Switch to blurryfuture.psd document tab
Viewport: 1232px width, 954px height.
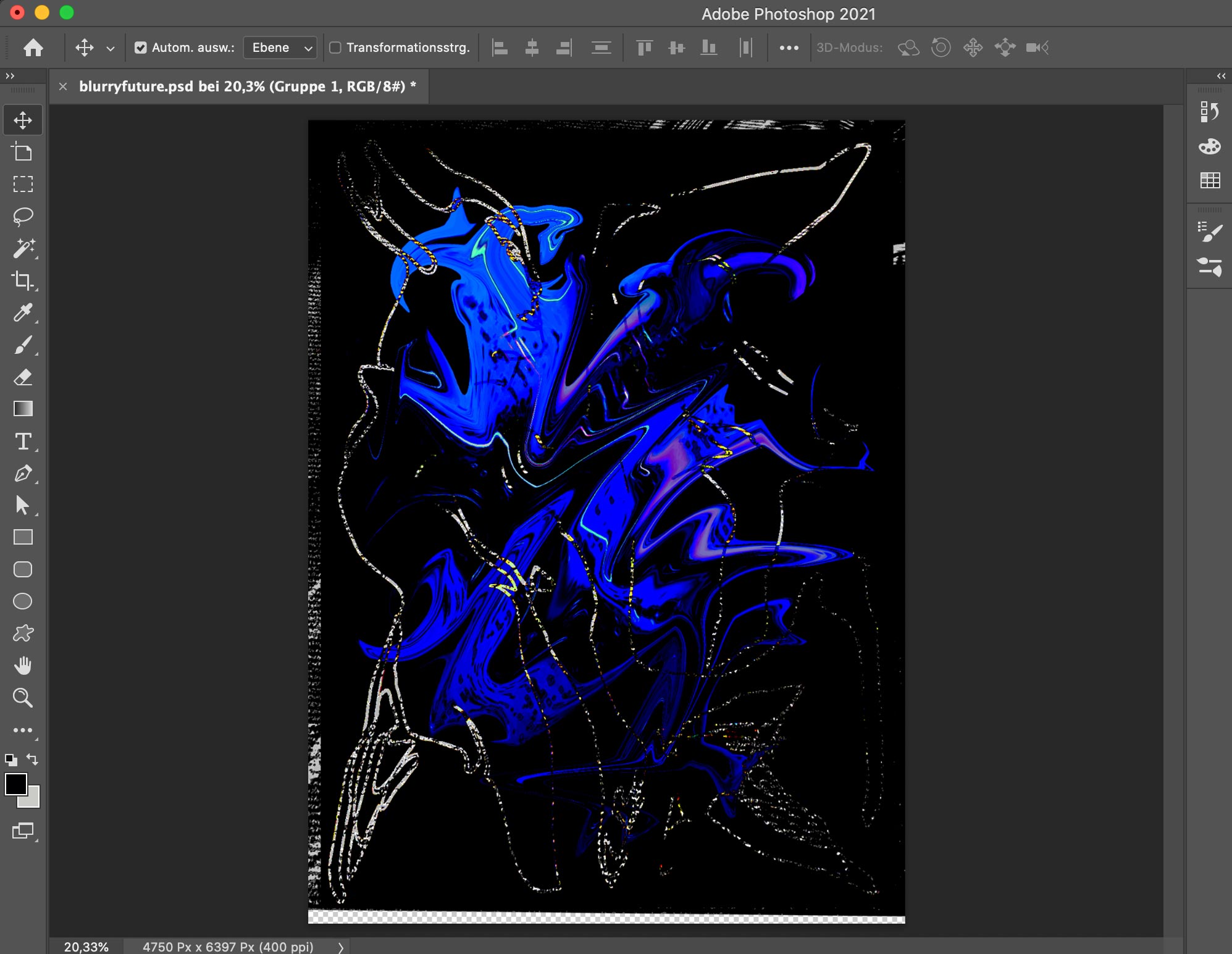point(248,86)
